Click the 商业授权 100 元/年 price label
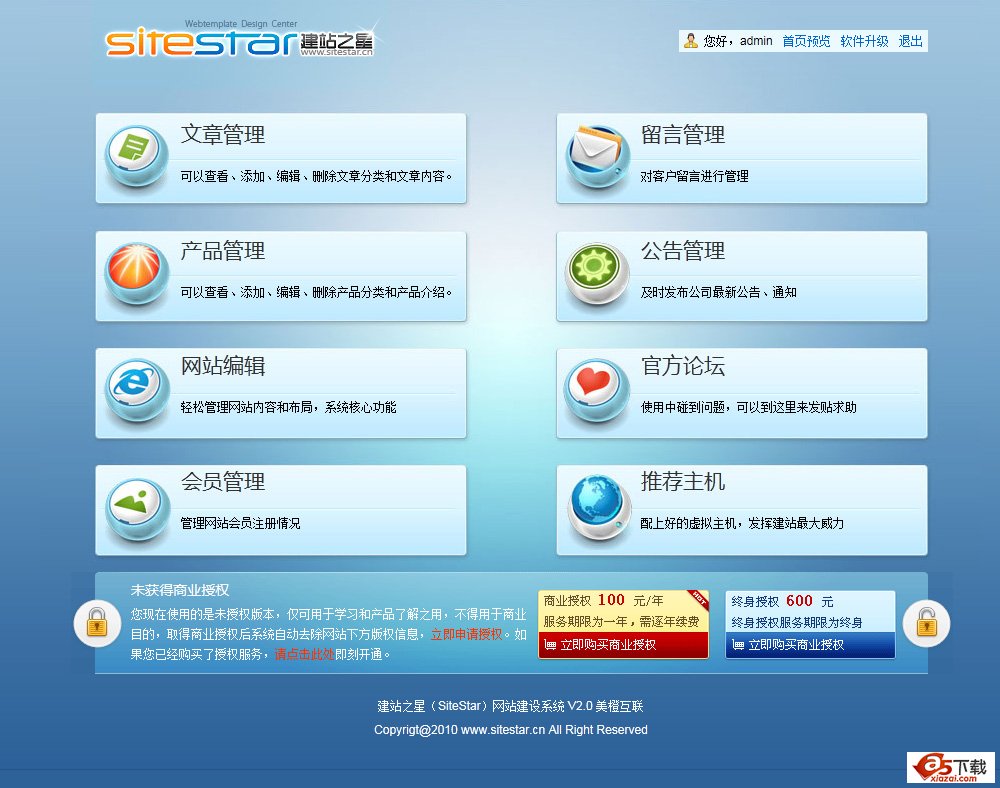 (603, 601)
